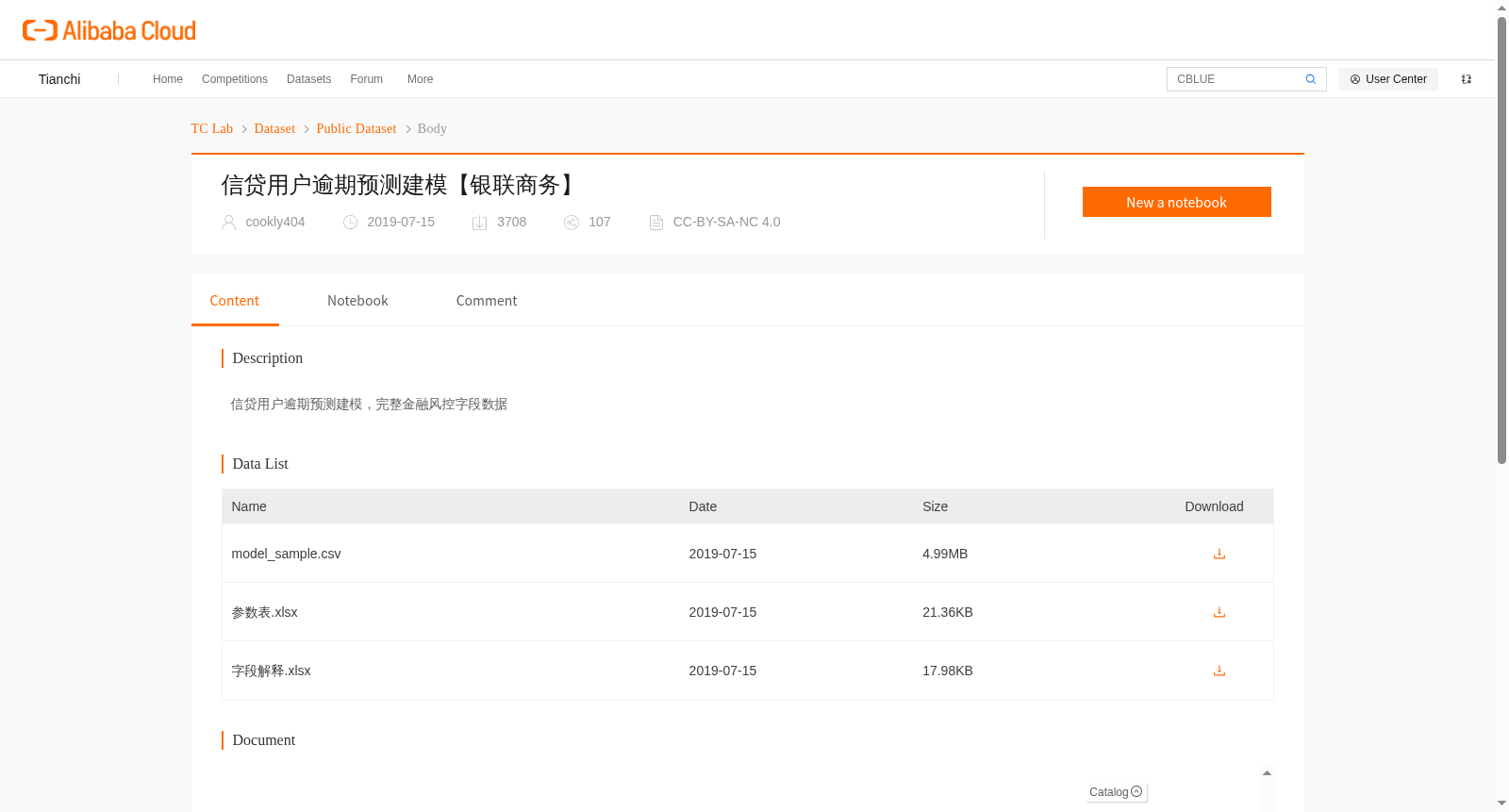Click the file name model_sample.csv

coord(286,554)
